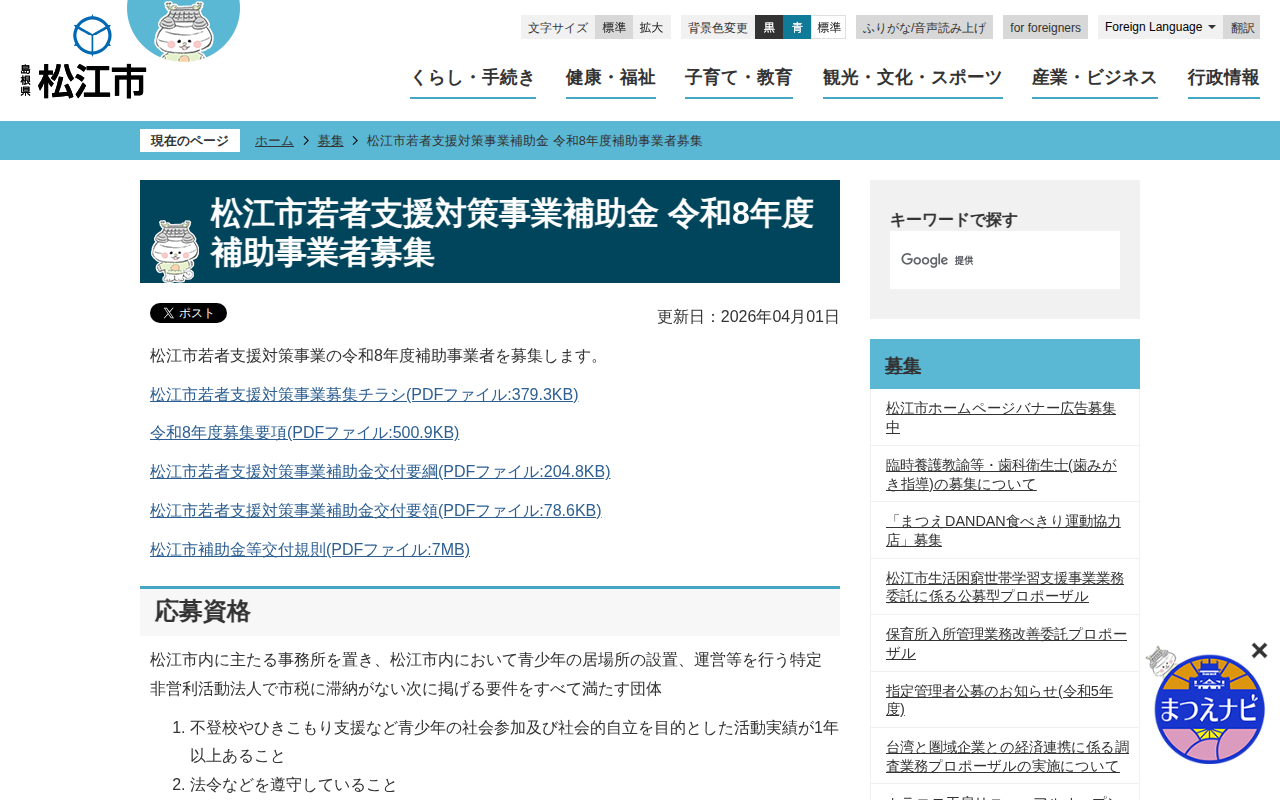Open 産業・ビジネス menu
Image resolution: width=1280 pixels, height=800 pixels.
[1095, 79]
